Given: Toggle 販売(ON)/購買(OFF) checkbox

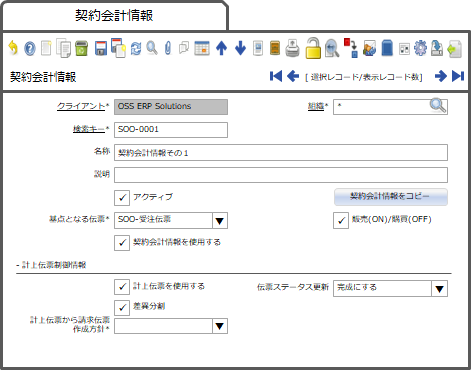Looking at the screenshot, I should (x=341, y=221).
